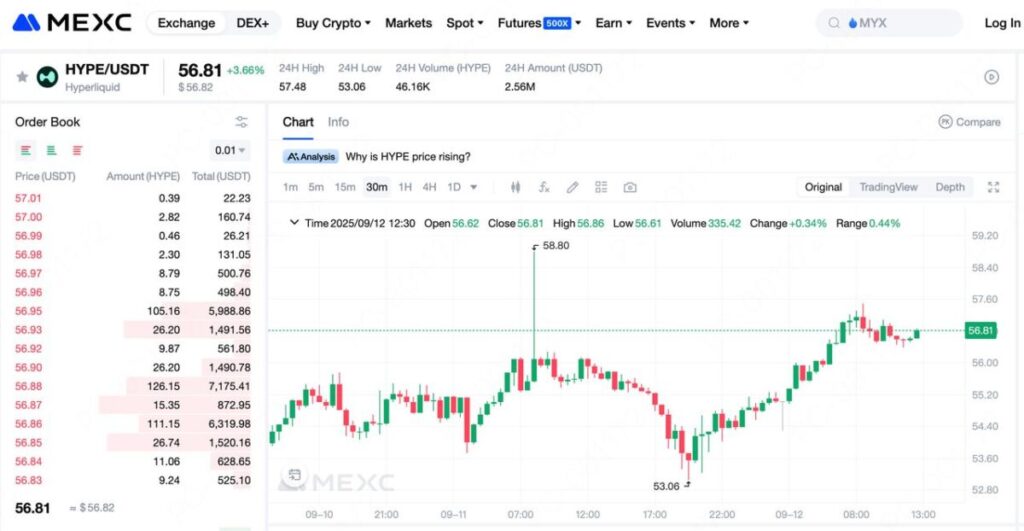This screenshot has width=1024, height=531.
Task: Show only buy orders view
Action: 51,150
